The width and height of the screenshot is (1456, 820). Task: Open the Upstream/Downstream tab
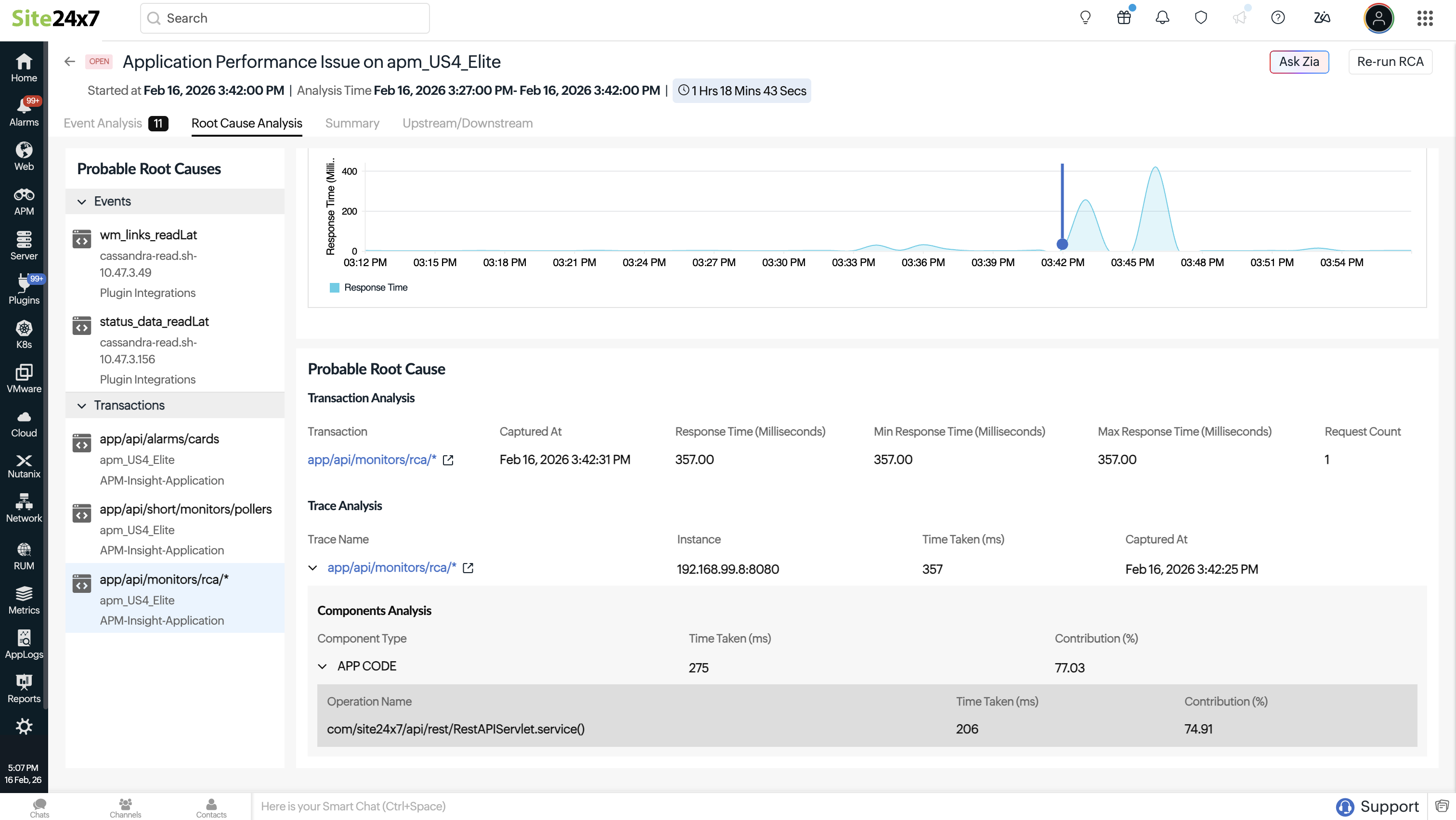click(x=468, y=123)
